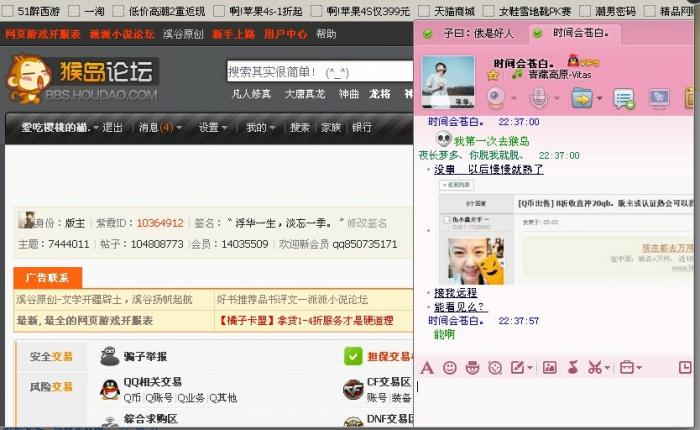
Task: Click the box icon before 啊!苹果4s-1折起
Action: click(x=219, y=11)
